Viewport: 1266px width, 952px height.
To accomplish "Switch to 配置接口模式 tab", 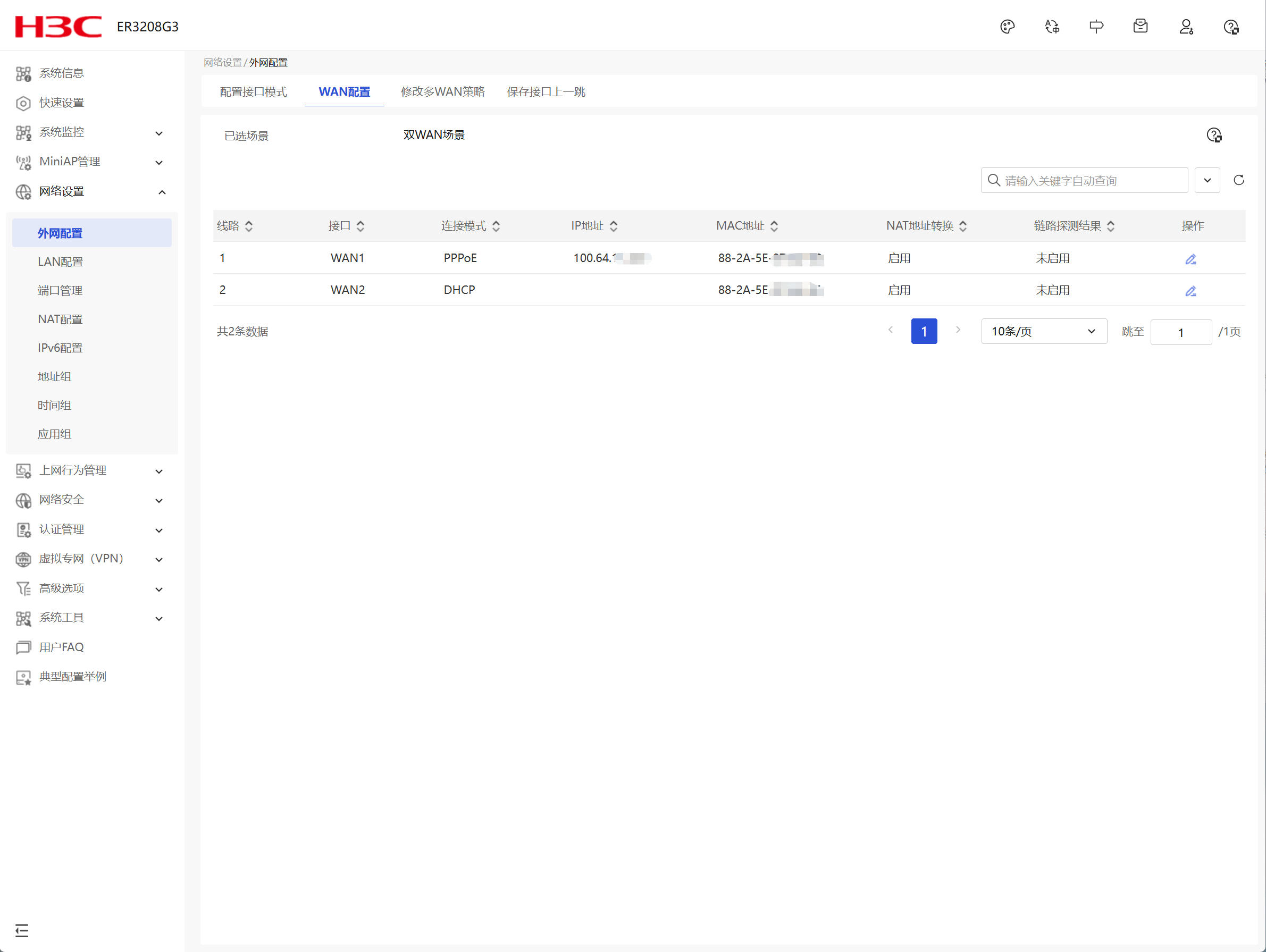I will tap(254, 91).
